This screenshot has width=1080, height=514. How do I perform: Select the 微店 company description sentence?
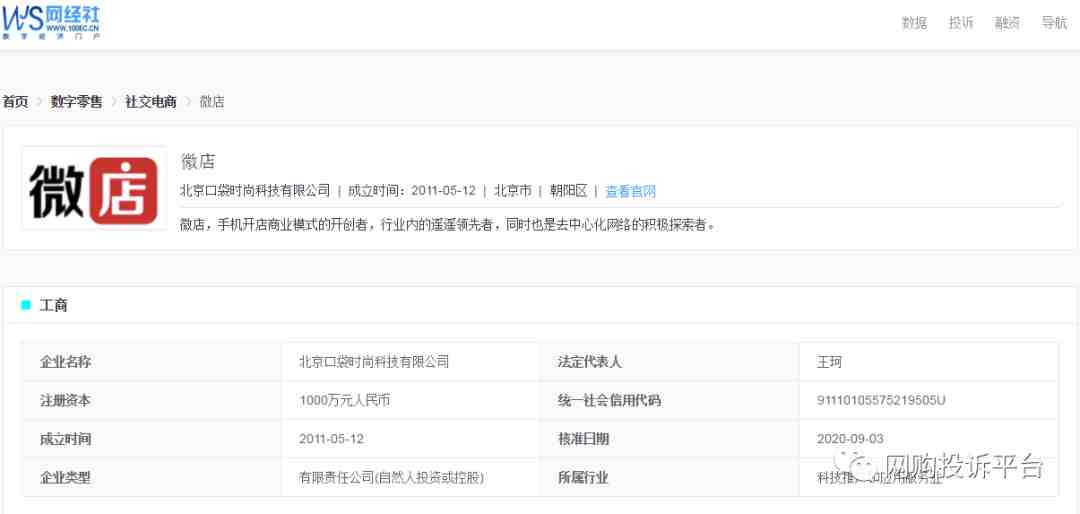pyautogui.click(x=448, y=225)
